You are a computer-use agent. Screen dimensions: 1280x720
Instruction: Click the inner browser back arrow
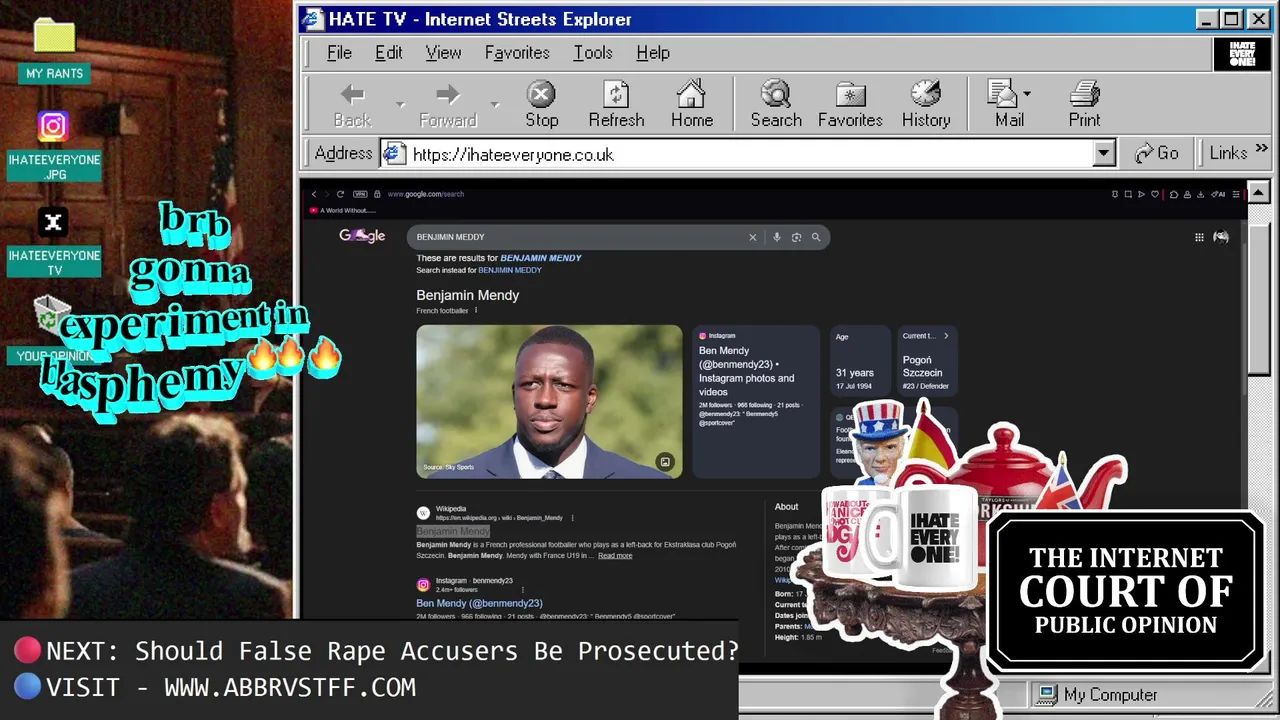pyautogui.click(x=314, y=194)
